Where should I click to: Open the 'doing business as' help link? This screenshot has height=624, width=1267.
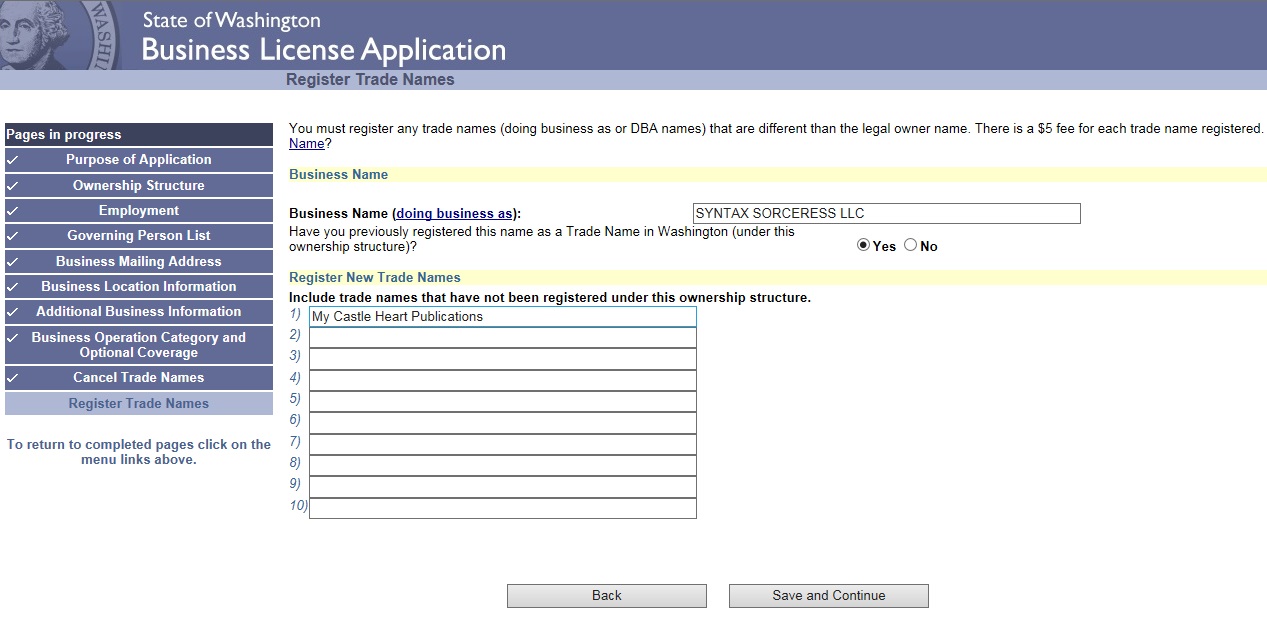[x=455, y=214]
